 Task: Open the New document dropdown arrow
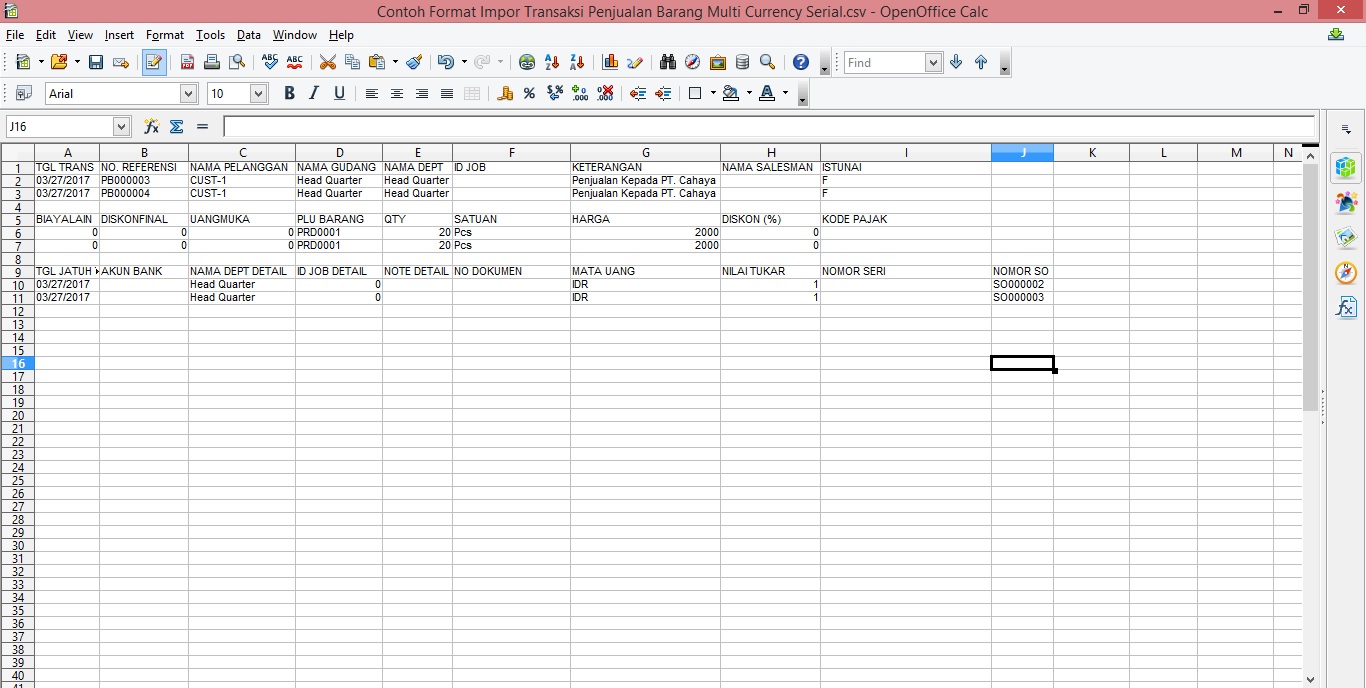click(x=41, y=62)
